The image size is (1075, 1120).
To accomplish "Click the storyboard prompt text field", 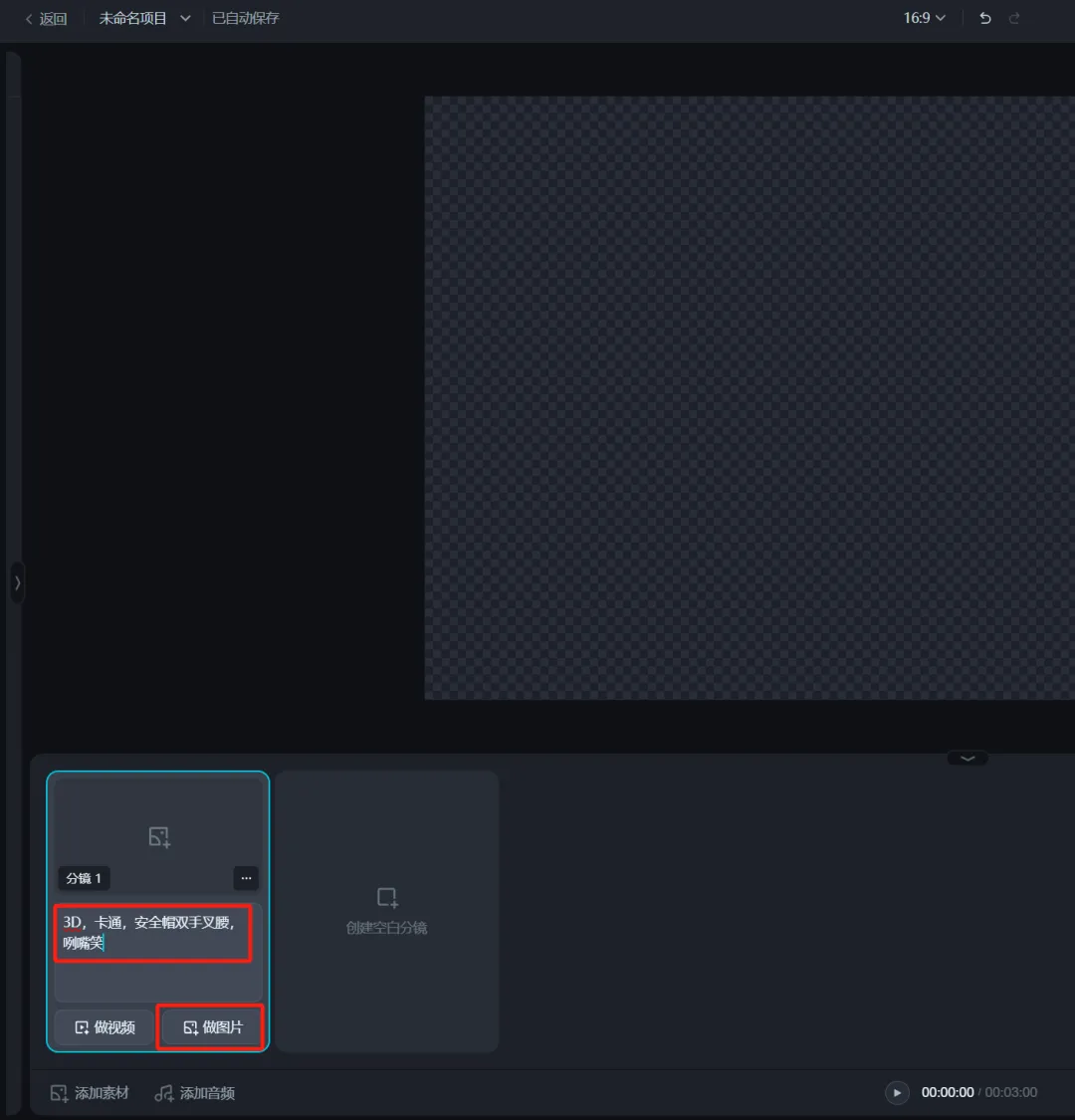I will (152, 933).
